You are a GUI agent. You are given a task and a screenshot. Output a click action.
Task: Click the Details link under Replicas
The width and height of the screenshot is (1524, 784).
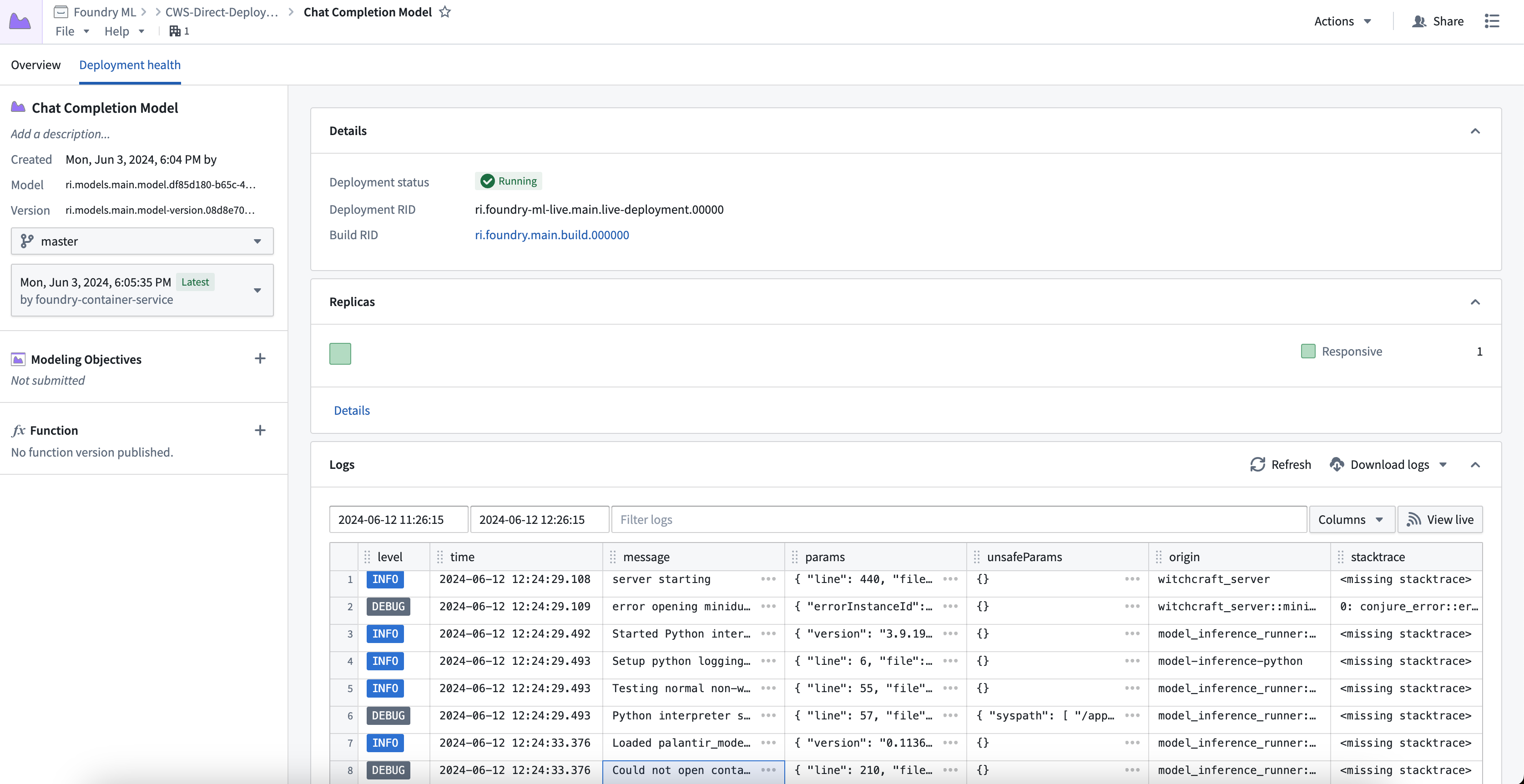351,410
